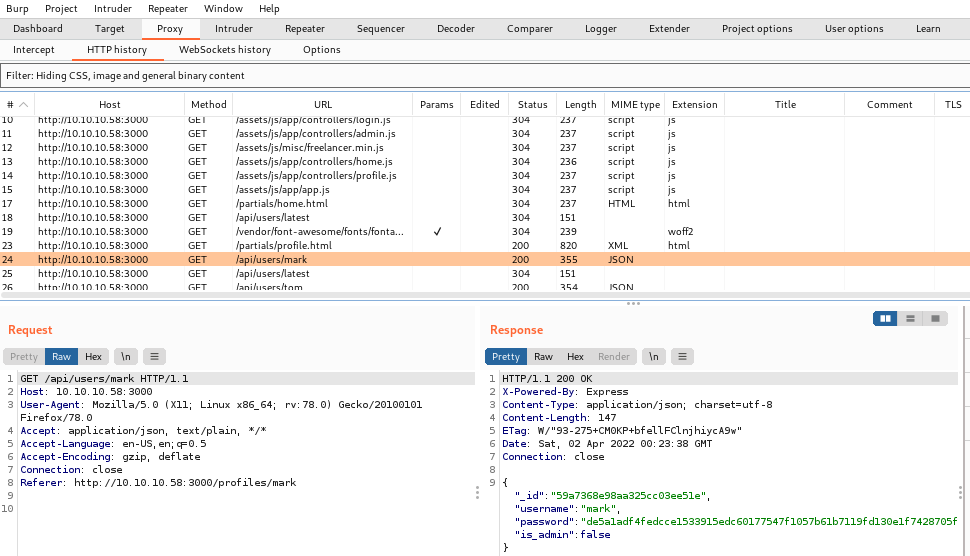Switch Request view to Pretty
This screenshot has width=970, height=556.
24,356
